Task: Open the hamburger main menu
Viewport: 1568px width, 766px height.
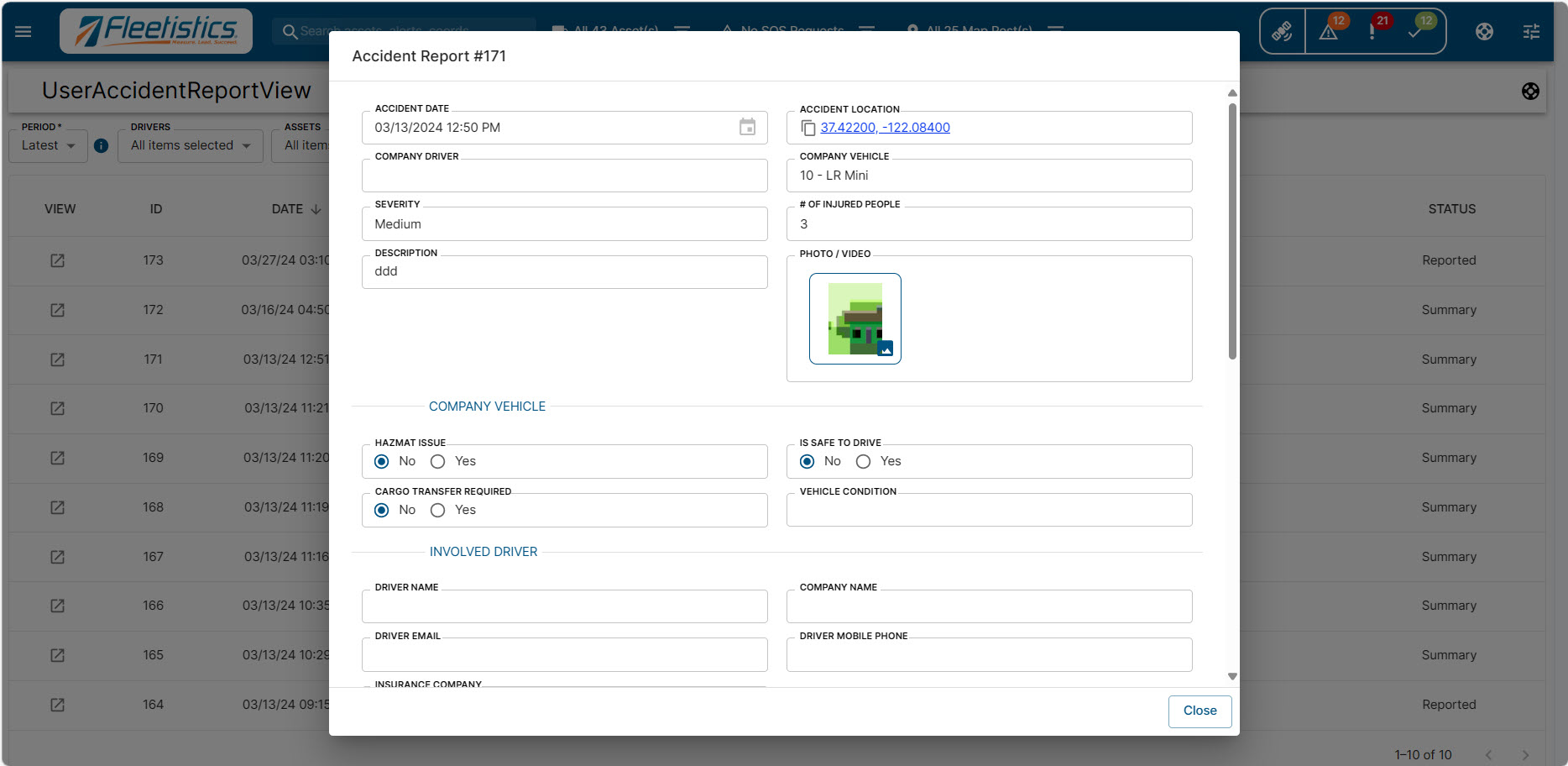Action: (x=24, y=31)
